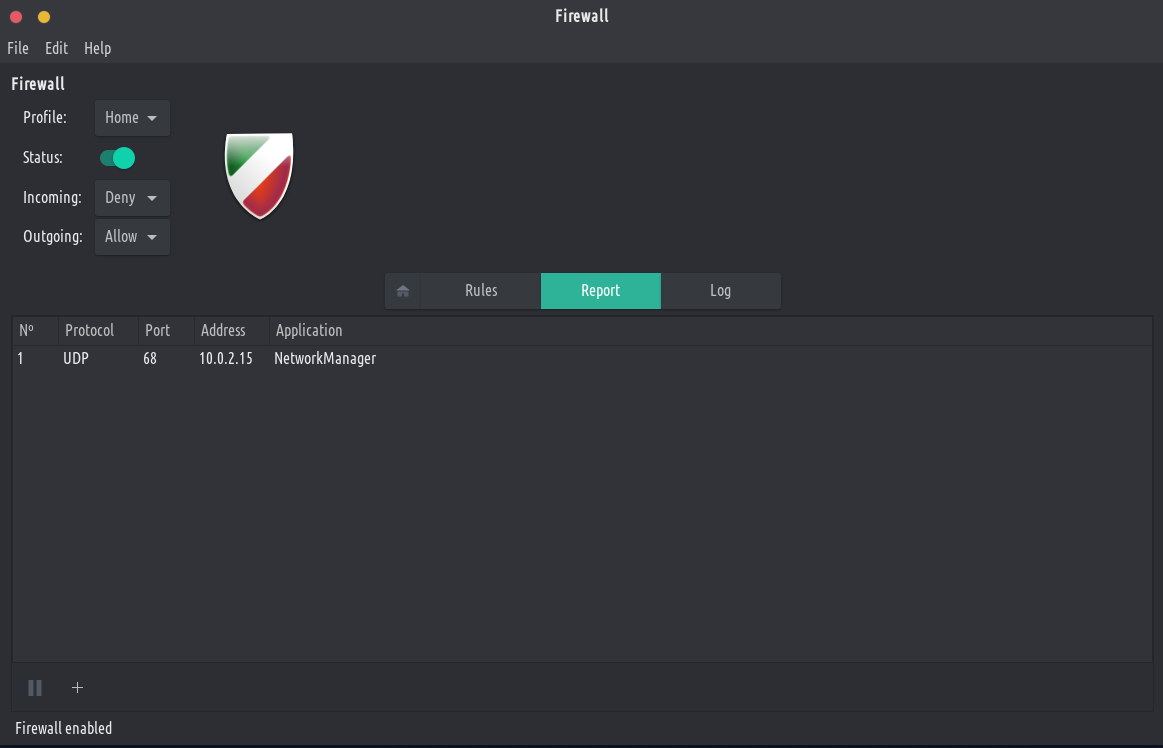Open the Profile dropdown showing Home

click(x=132, y=118)
